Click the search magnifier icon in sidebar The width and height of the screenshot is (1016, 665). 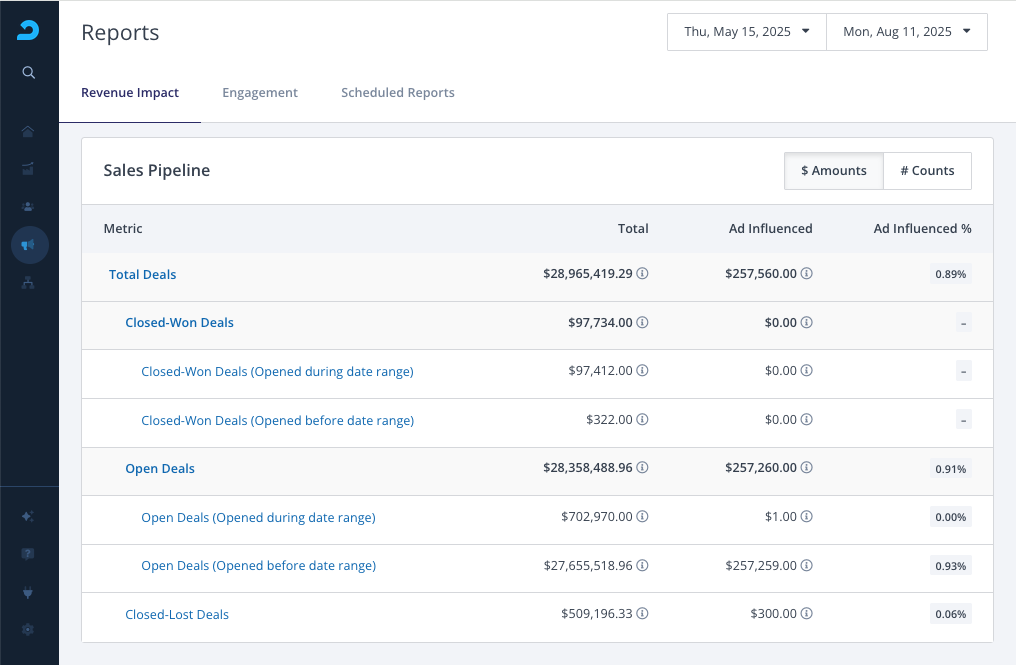coord(29,72)
